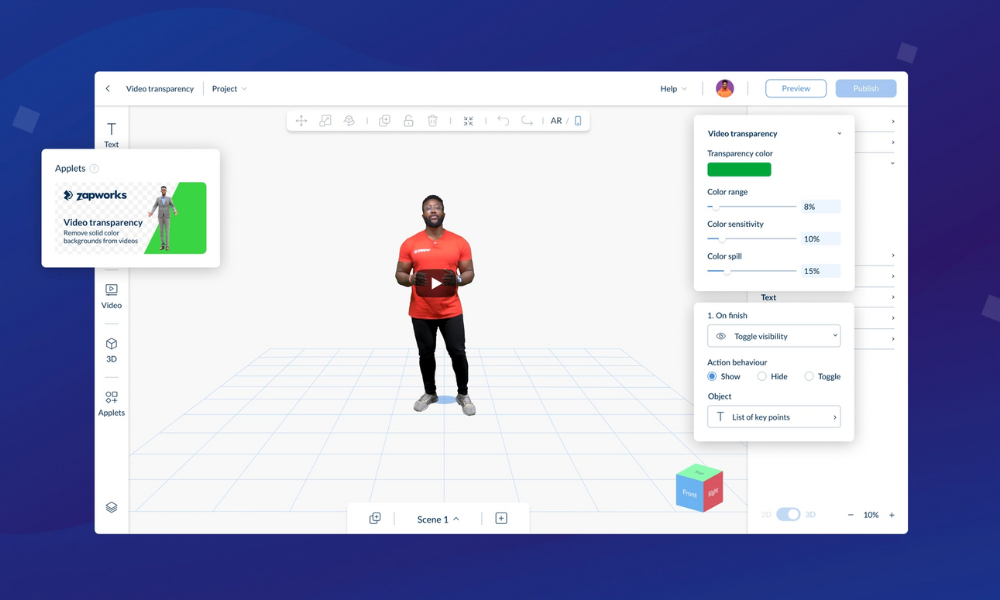Select the Hide action behaviour
Image resolution: width=1000 pixels, height=600 pixels.
(x=772, y=376)
